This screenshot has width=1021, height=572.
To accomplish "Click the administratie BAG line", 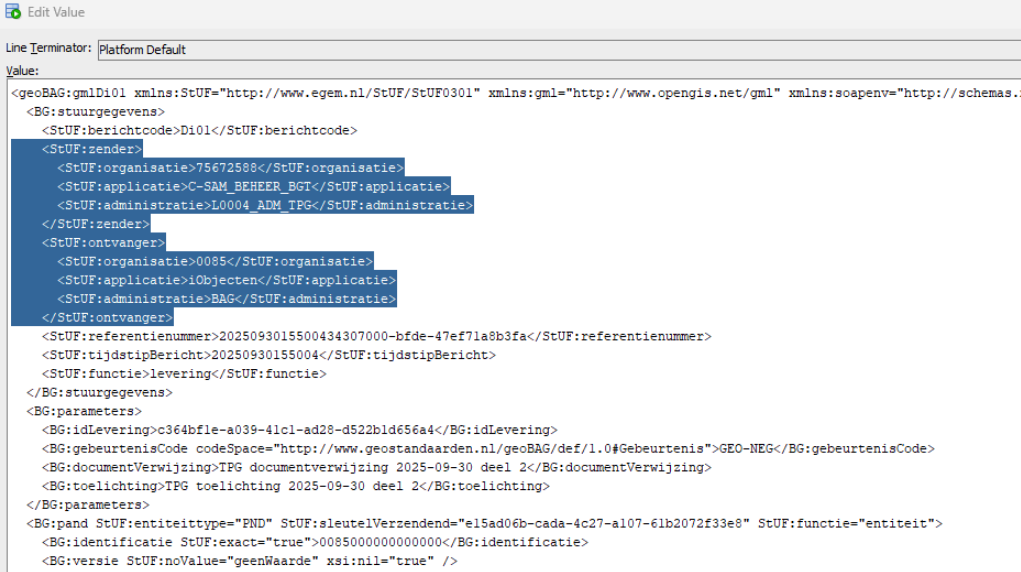I will click(x=227, y=300).
